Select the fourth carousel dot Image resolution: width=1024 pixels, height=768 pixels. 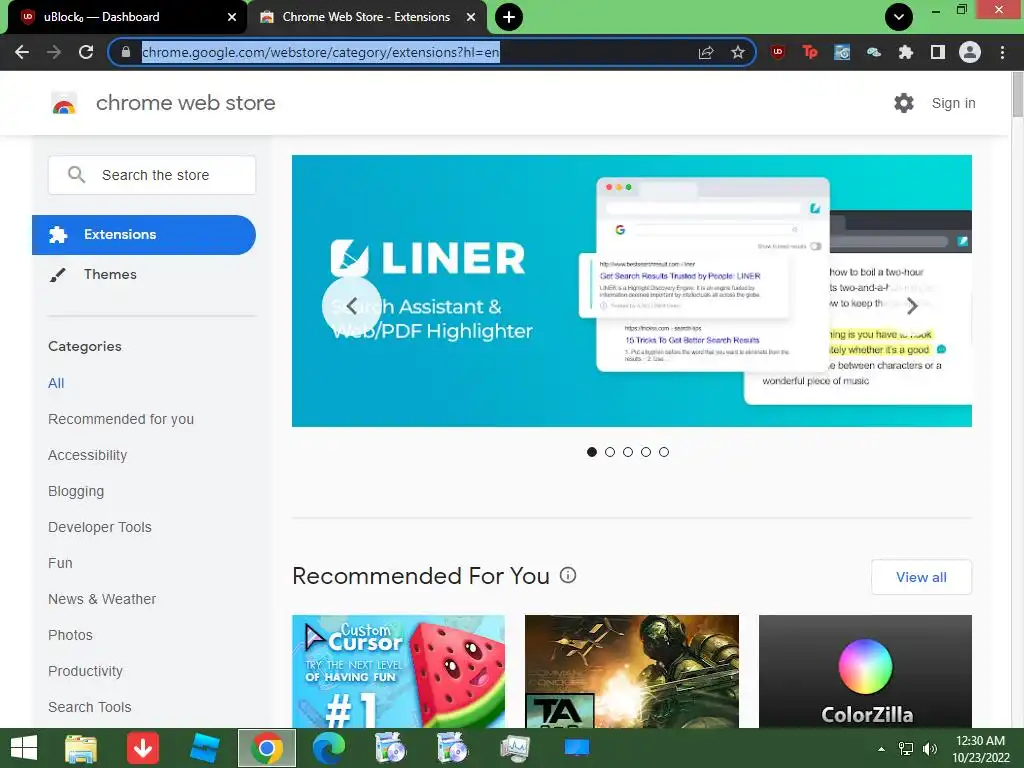(x=646, y=452)
